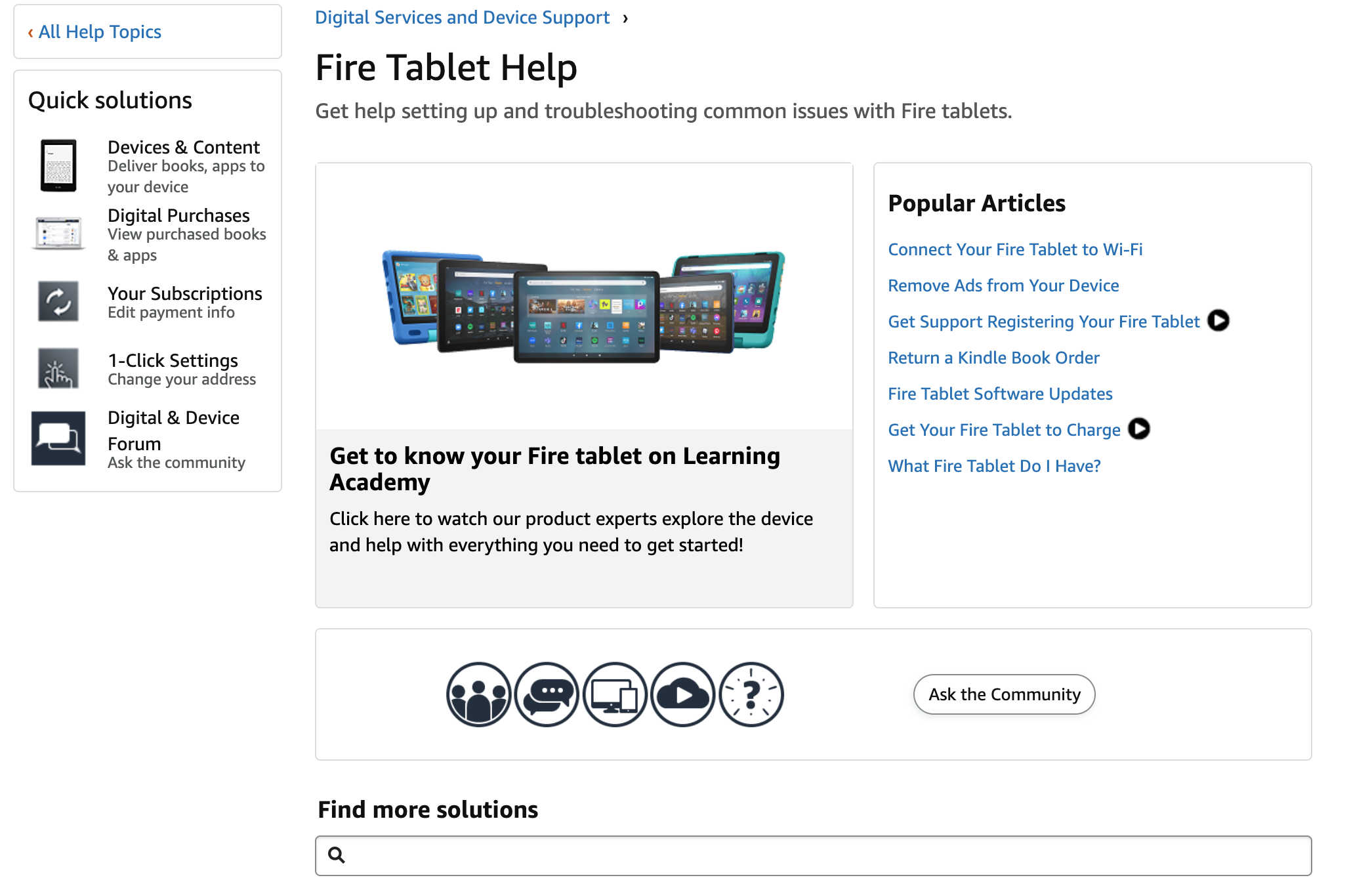Image resolution: width=1372 pixels, height=886 pixels.
Task: Focus the Find more solutions search field
Action: [813, 855]
